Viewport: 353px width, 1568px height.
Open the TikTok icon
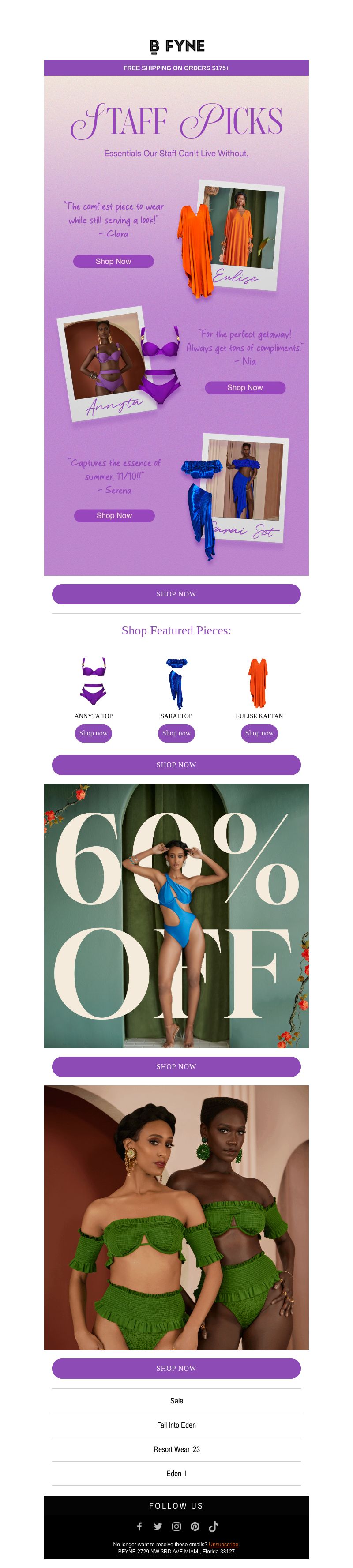coord(214,1526)
